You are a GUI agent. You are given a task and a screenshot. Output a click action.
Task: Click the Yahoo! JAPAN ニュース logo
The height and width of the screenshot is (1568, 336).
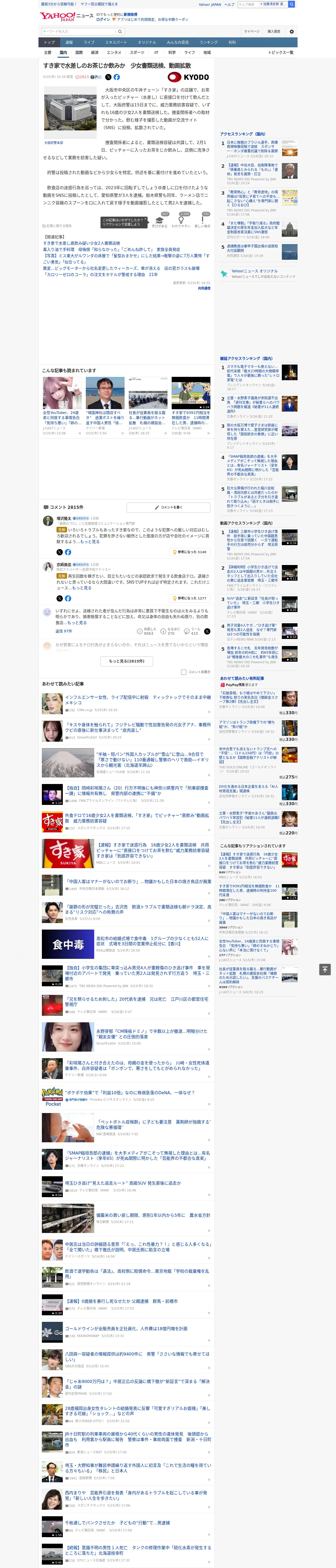pyautogui.click(x=66, y=16)
